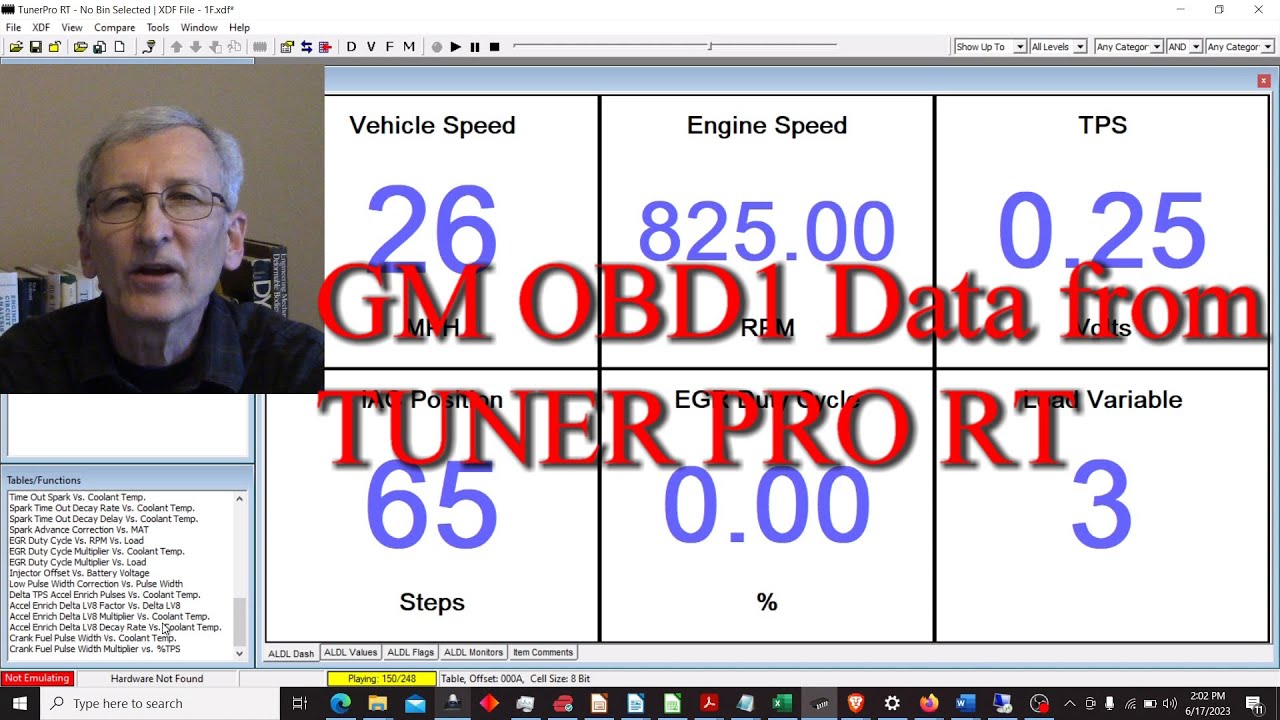Image resolution: width=1280 pixels, height=720 pixels.
Task: Click the Tables/Functions list up arrow
Action: point(239,498)
